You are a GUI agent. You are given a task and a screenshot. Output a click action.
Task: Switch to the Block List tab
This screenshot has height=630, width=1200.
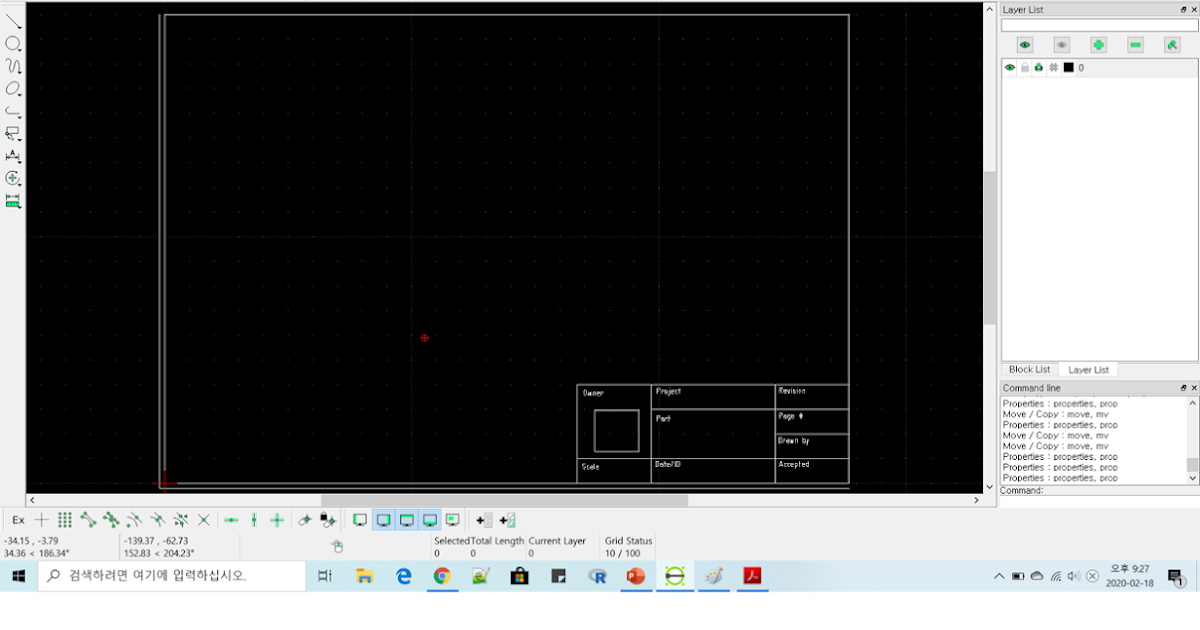(x=1029, y=369)
